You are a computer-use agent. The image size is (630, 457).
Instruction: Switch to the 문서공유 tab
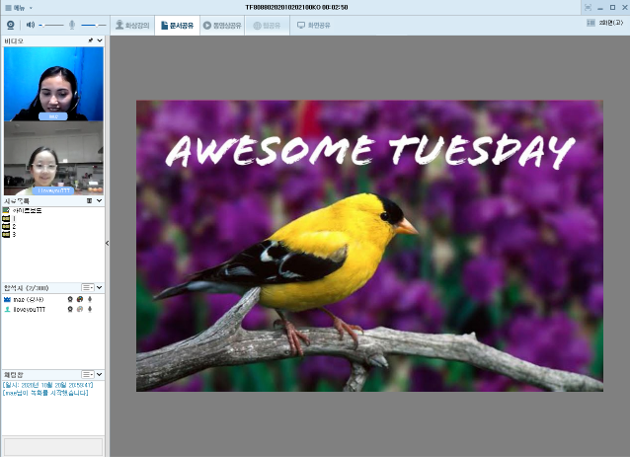pyautogui.click(x=177, y=24)
